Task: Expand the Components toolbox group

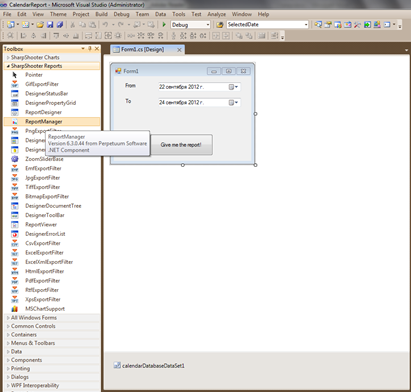Action: (52, 360)
